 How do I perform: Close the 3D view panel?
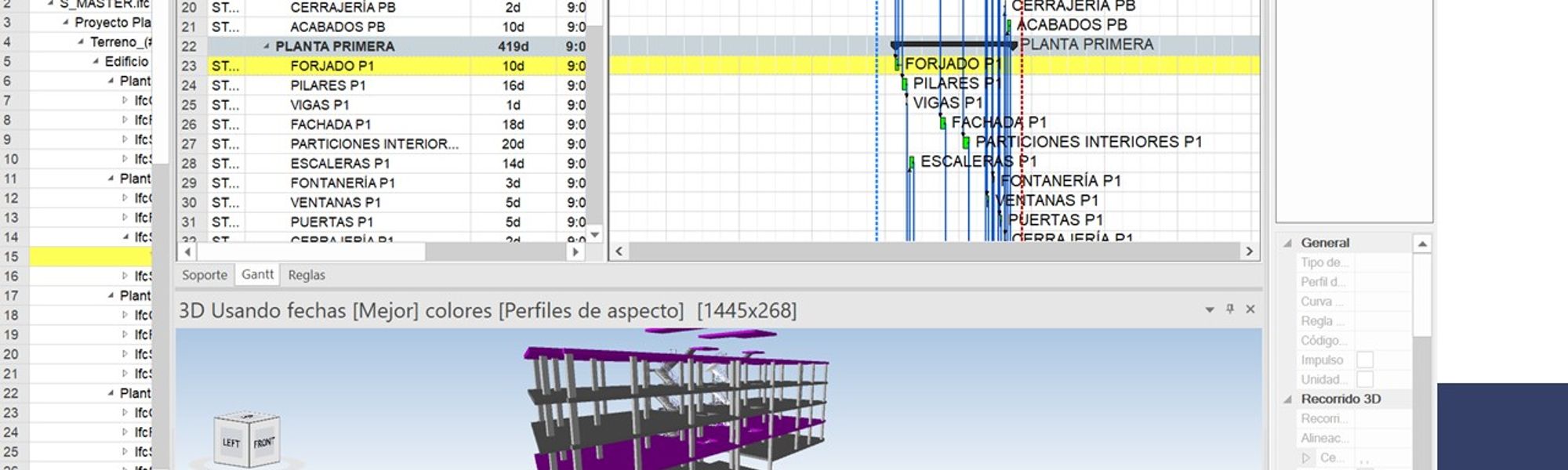click(x=1250, y=309)
